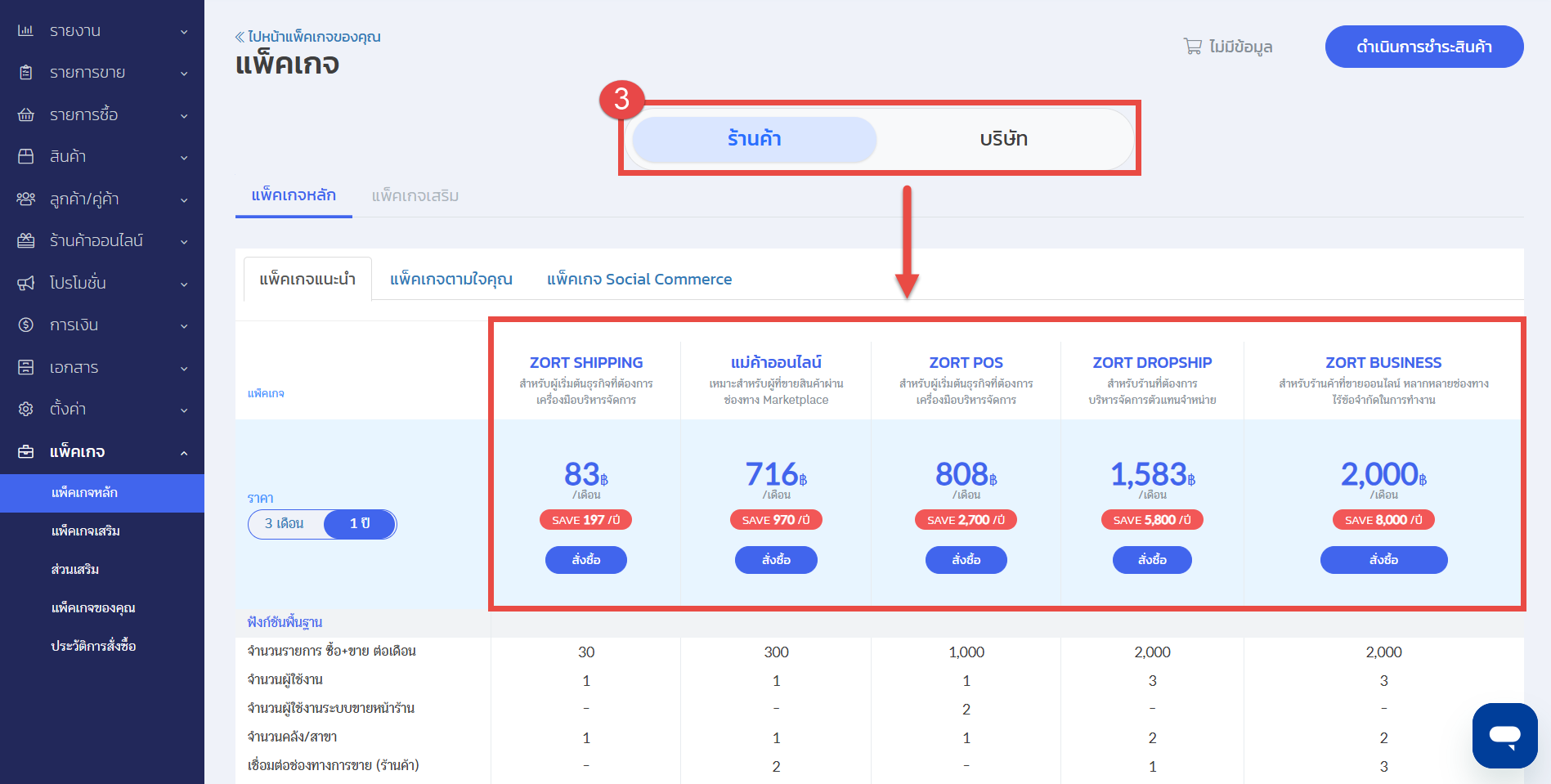Click the settings gear icon in sidebar
The height and width of the screenshot is (784, 1551).
(x=26, y=410)
